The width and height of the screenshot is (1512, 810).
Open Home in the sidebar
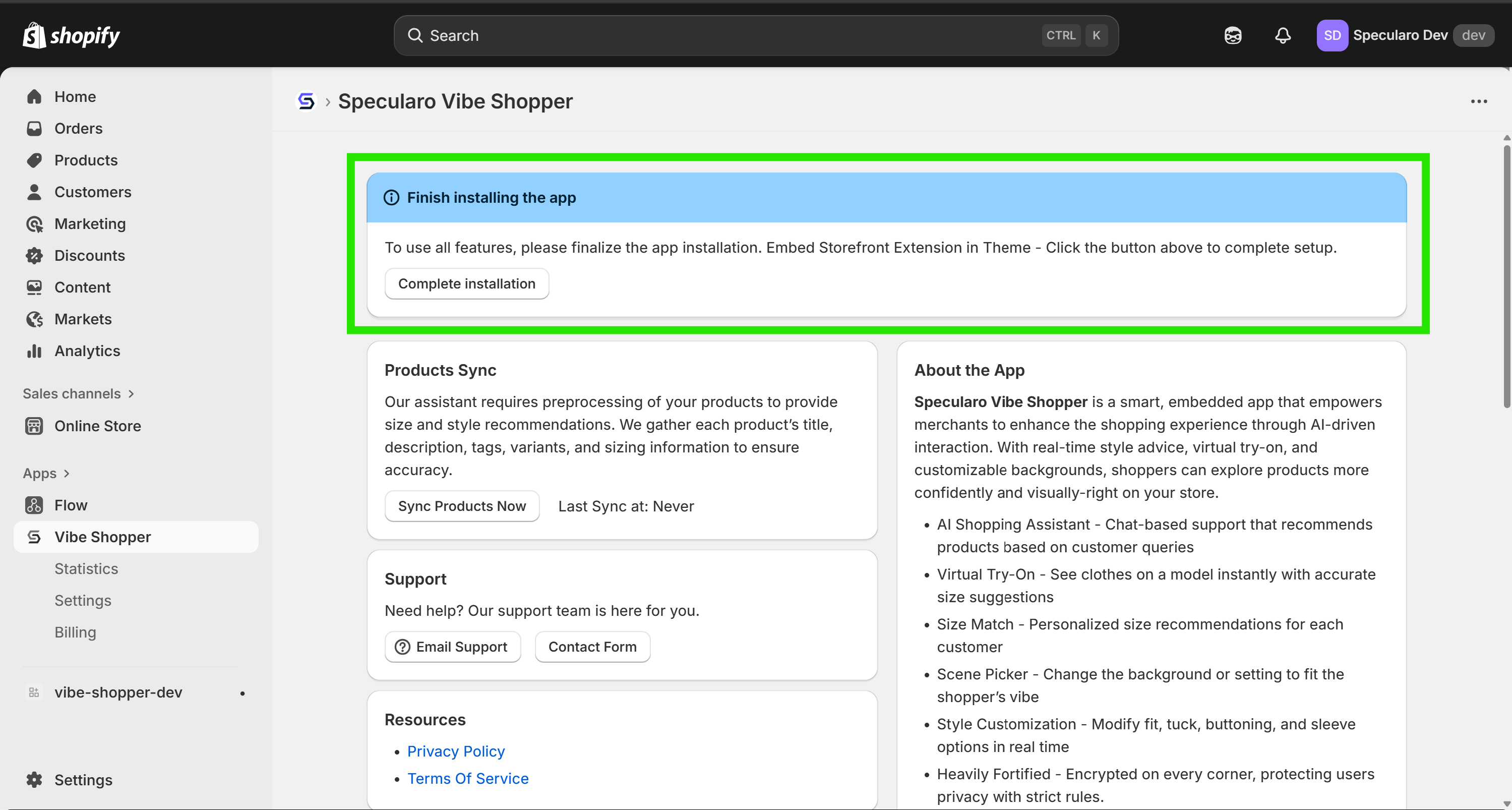[x=75, y=96]
